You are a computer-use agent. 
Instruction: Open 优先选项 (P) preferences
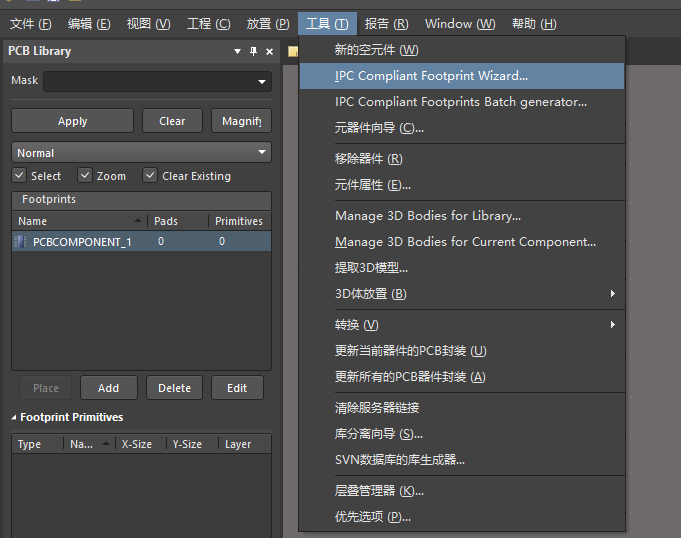462,517
